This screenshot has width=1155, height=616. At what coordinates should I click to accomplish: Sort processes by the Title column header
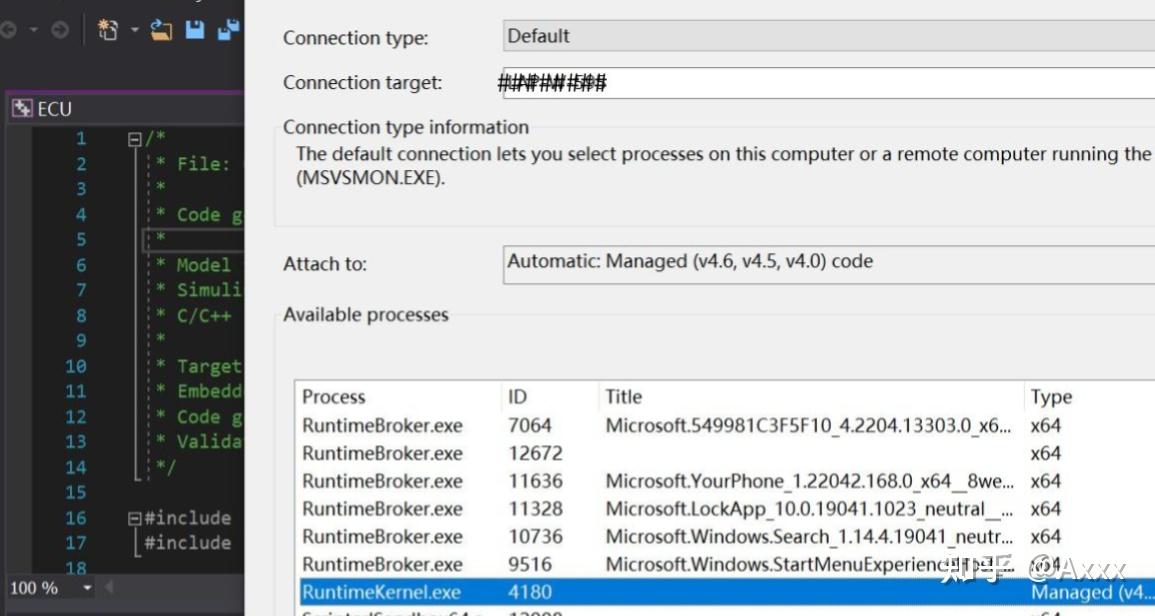click(624, 397)
